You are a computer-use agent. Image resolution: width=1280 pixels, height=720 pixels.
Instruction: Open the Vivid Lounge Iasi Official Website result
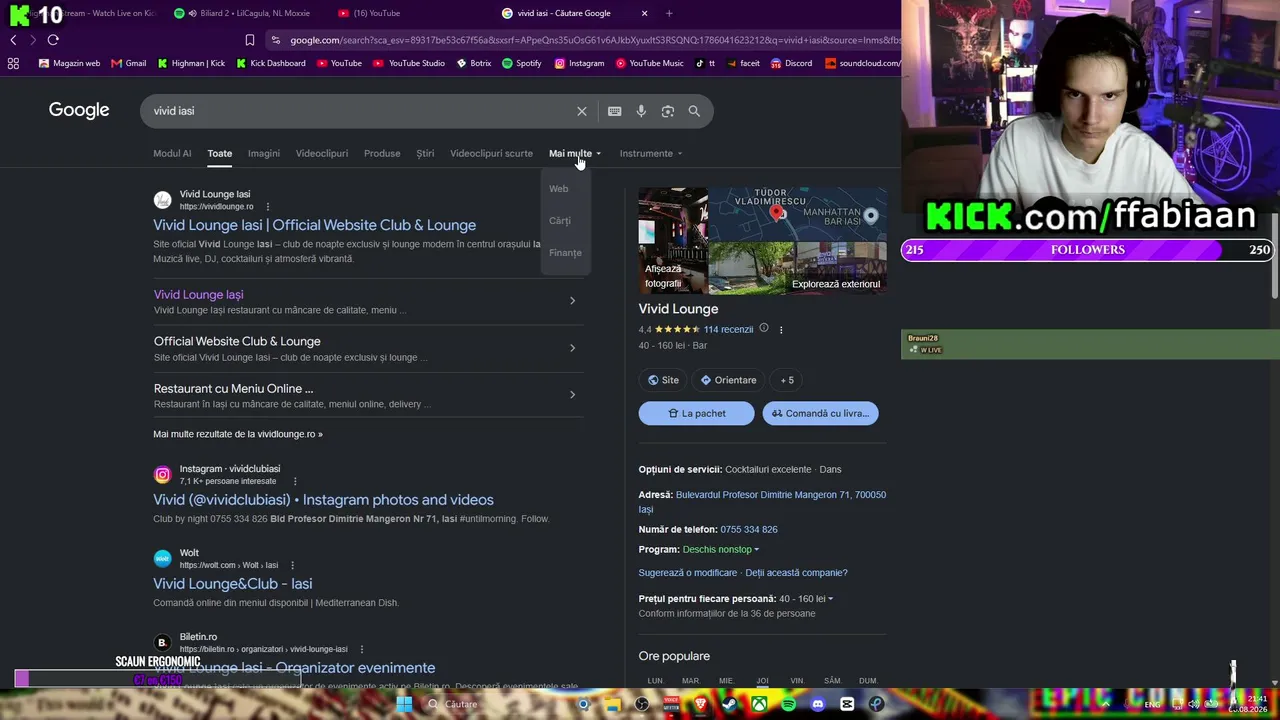coord(315,225)
